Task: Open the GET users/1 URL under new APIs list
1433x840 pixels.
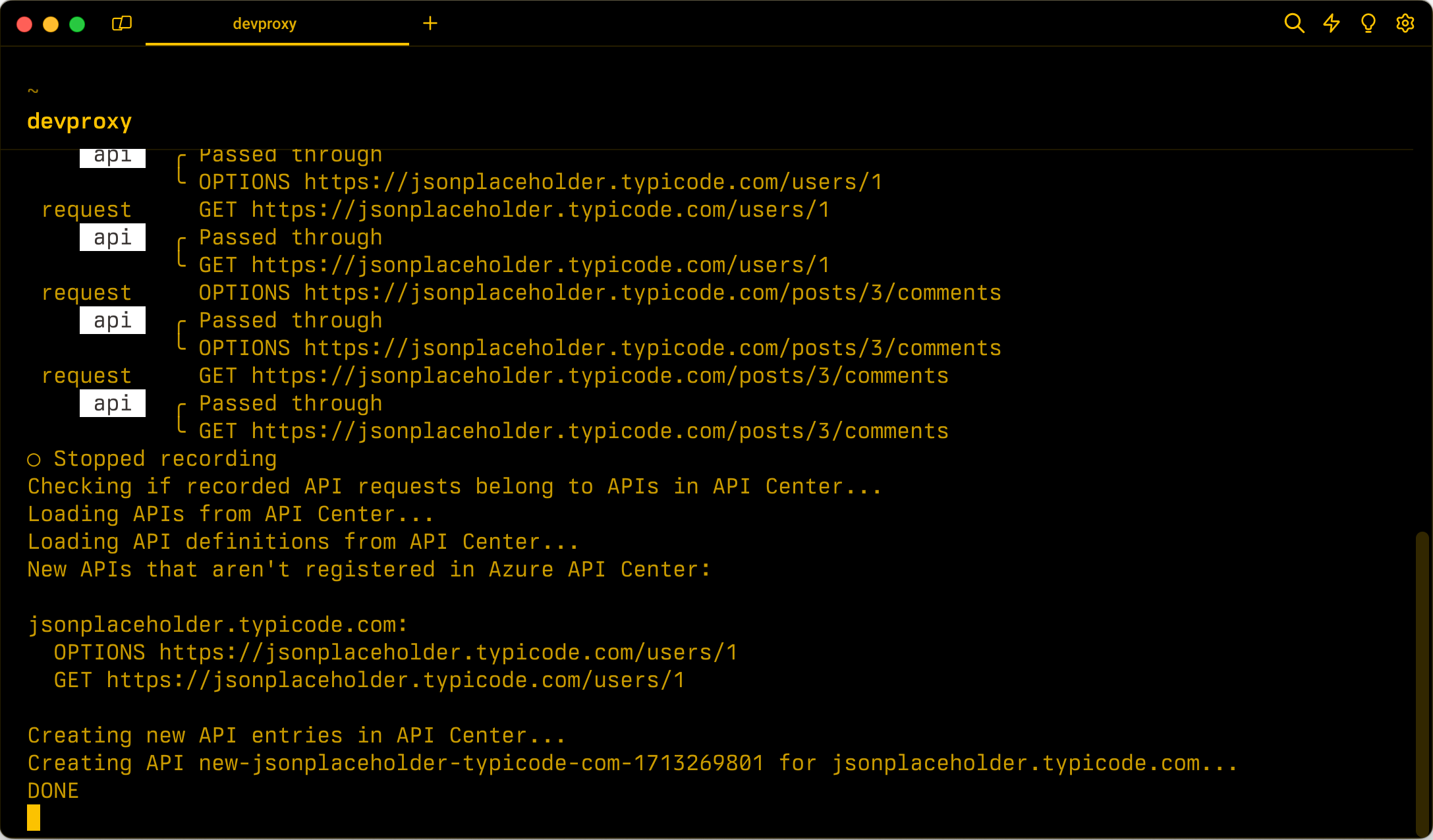Action: click(395, 680)
